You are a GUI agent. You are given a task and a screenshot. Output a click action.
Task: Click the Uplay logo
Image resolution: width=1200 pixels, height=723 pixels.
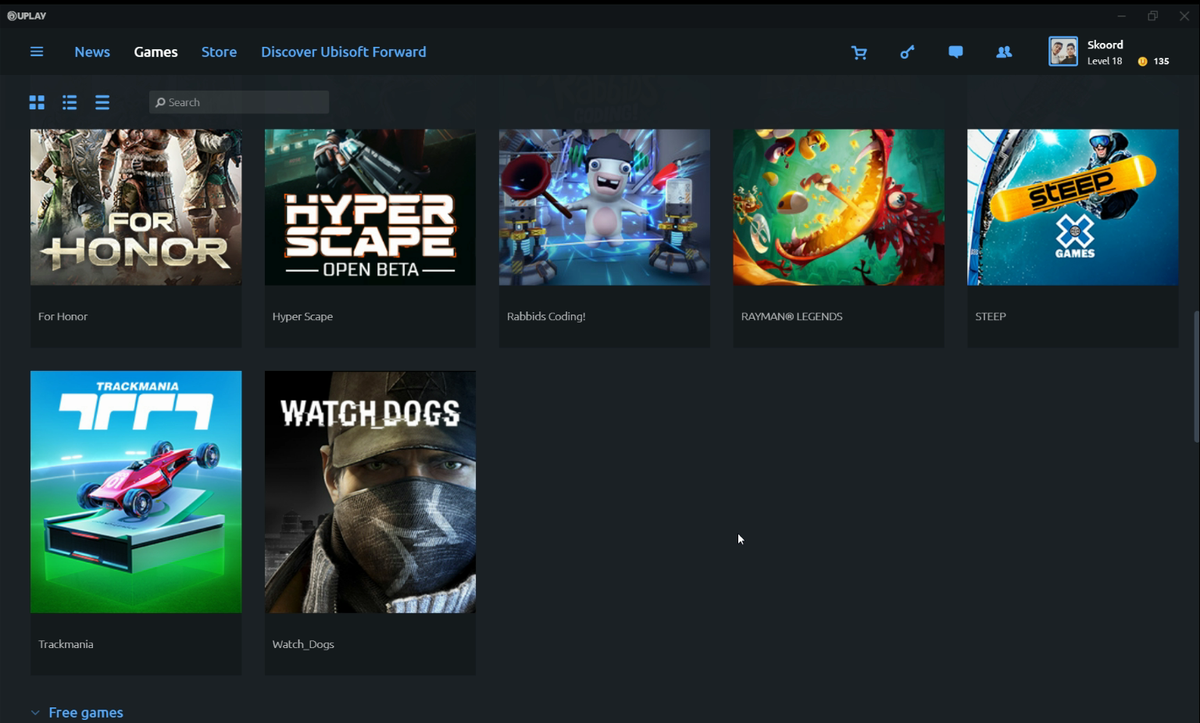[27, 16]
